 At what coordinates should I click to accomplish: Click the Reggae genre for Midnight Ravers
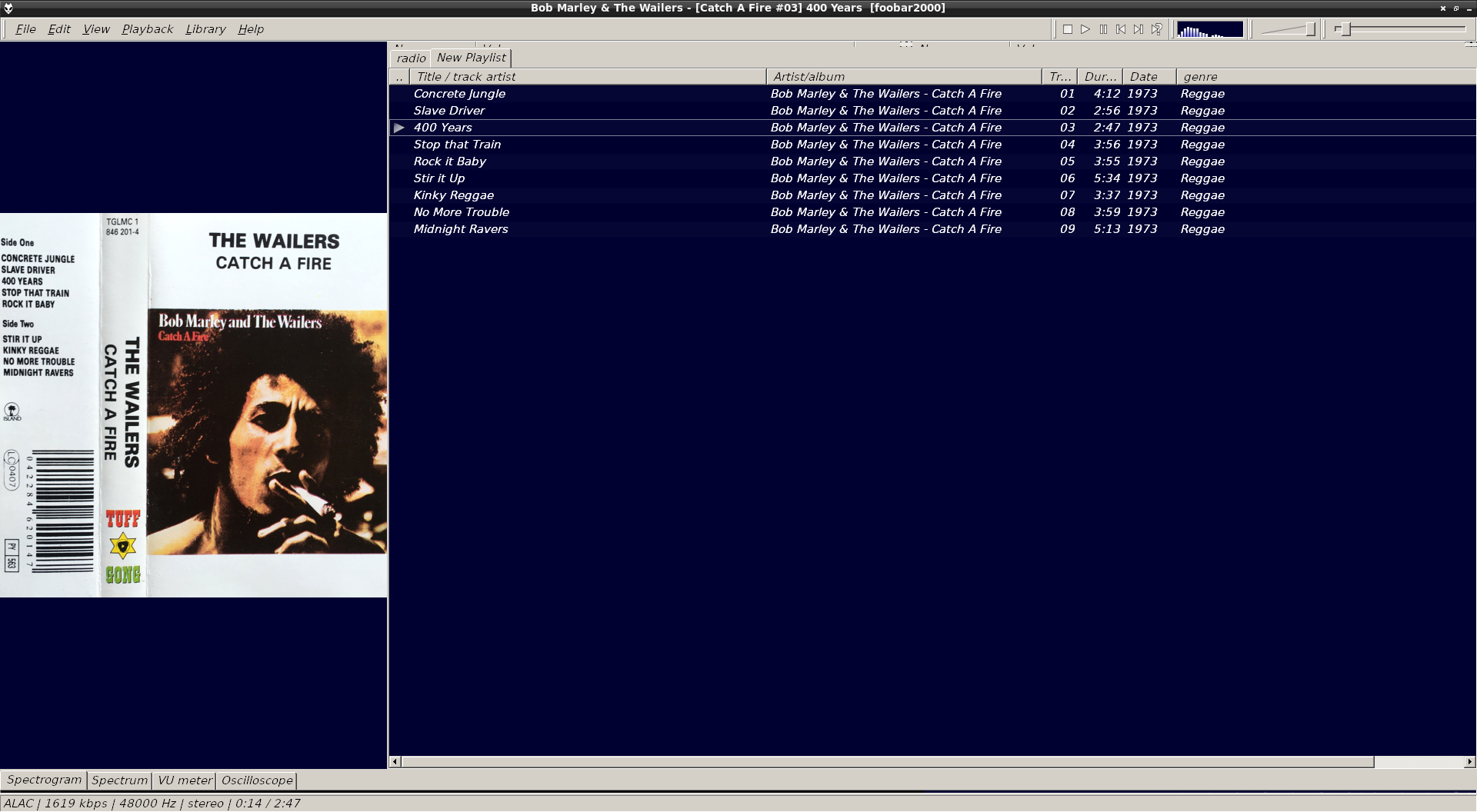pos(1202,229)
